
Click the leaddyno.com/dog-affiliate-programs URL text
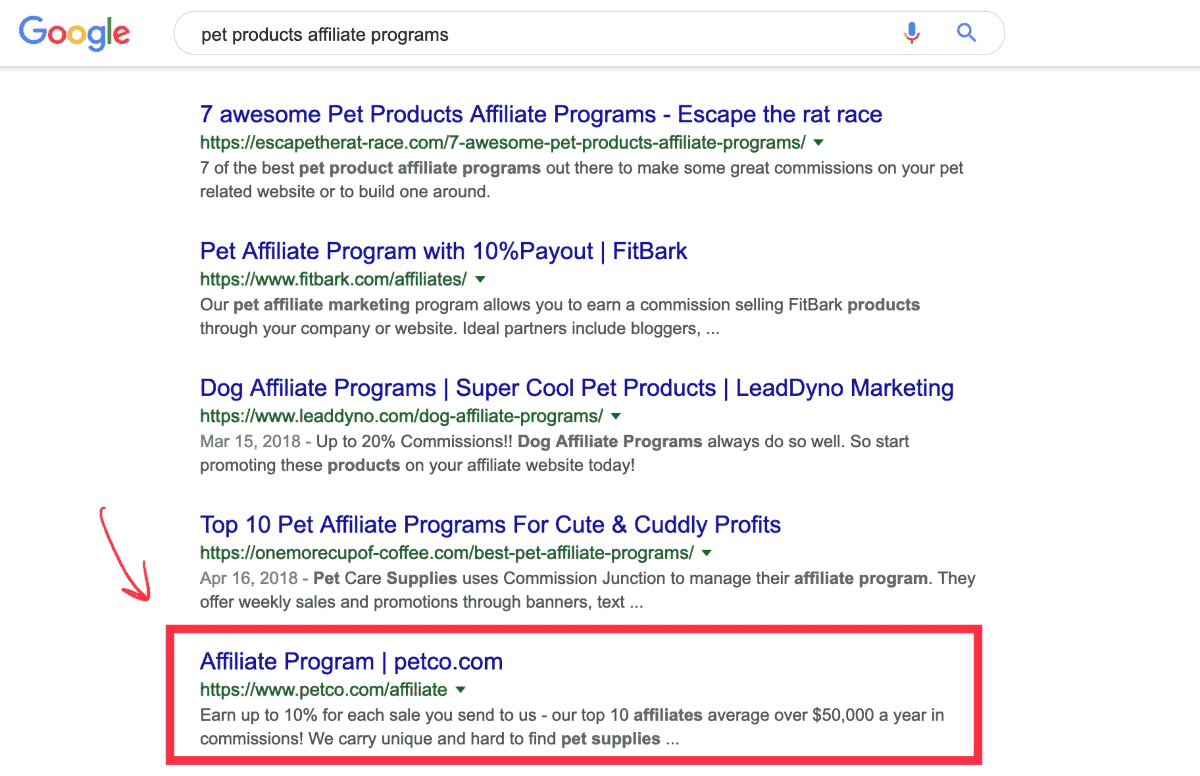point(397,417)
